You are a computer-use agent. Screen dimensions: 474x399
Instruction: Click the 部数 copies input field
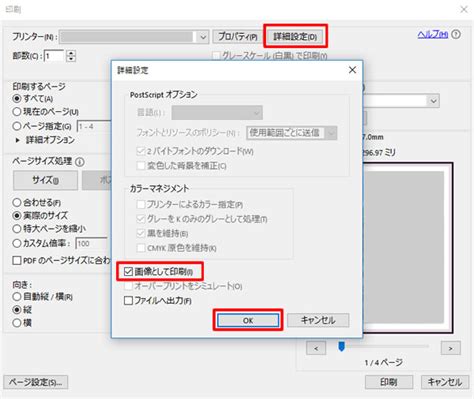[54, 56]
